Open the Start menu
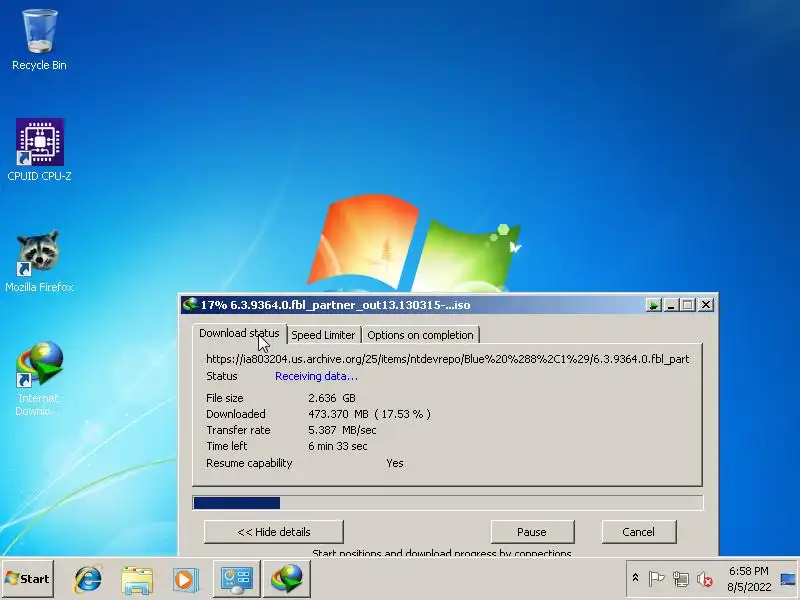This screenshot has width=800, height=600. pyautogui.click(x=28, y=579)
